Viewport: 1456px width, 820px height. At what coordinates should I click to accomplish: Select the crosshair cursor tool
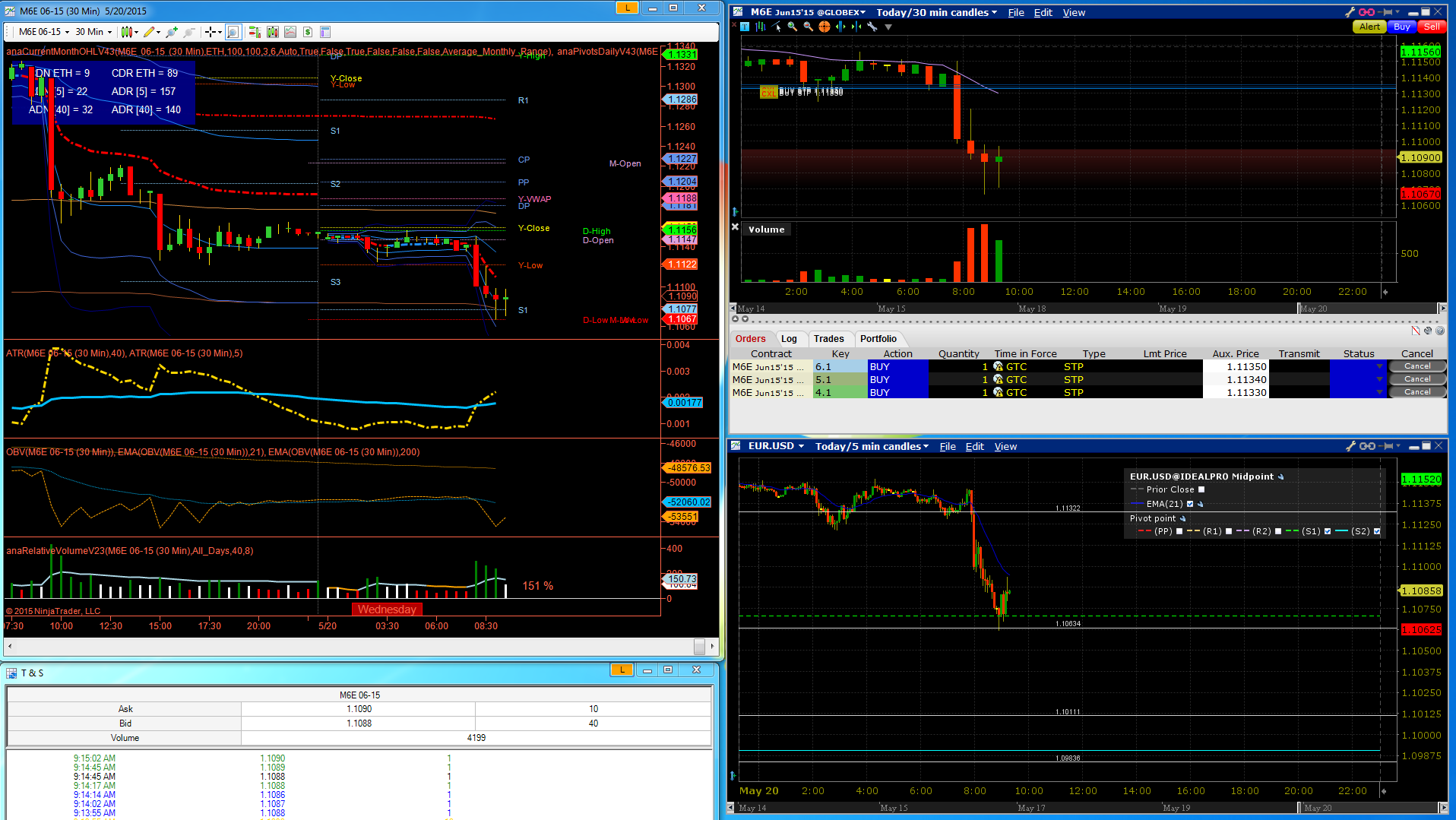pos(210,32)
